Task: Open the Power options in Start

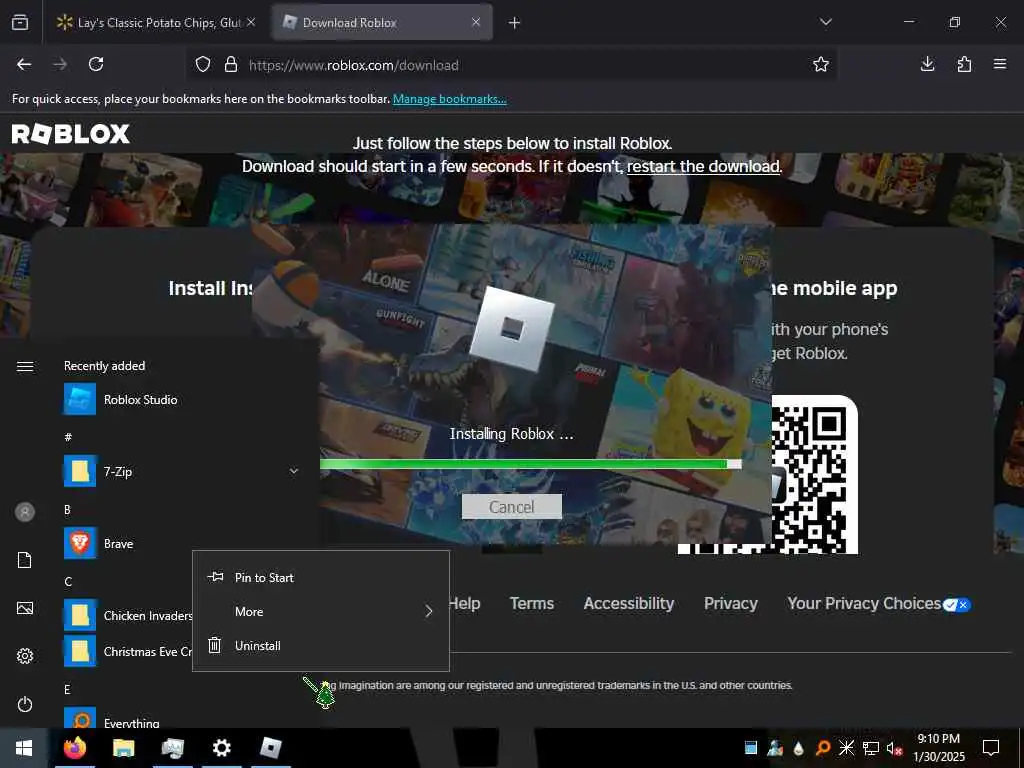Action: pos(25,704)
